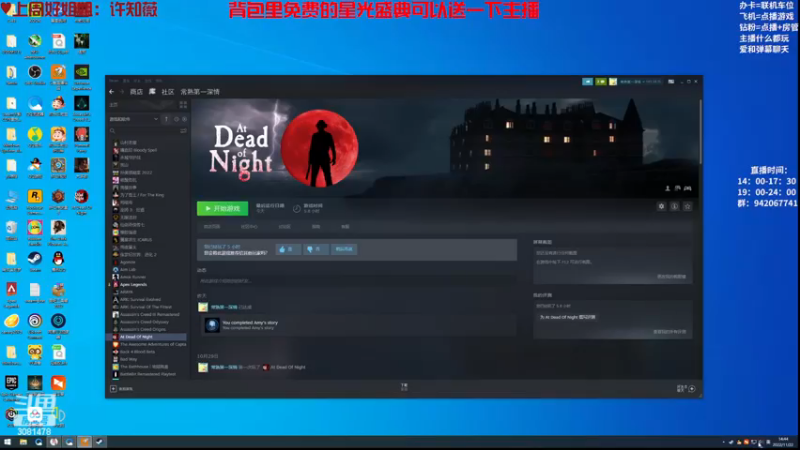Open Steam desktop shortcut icon
This screenshot has height=450, width=800.
pos(35,259)
